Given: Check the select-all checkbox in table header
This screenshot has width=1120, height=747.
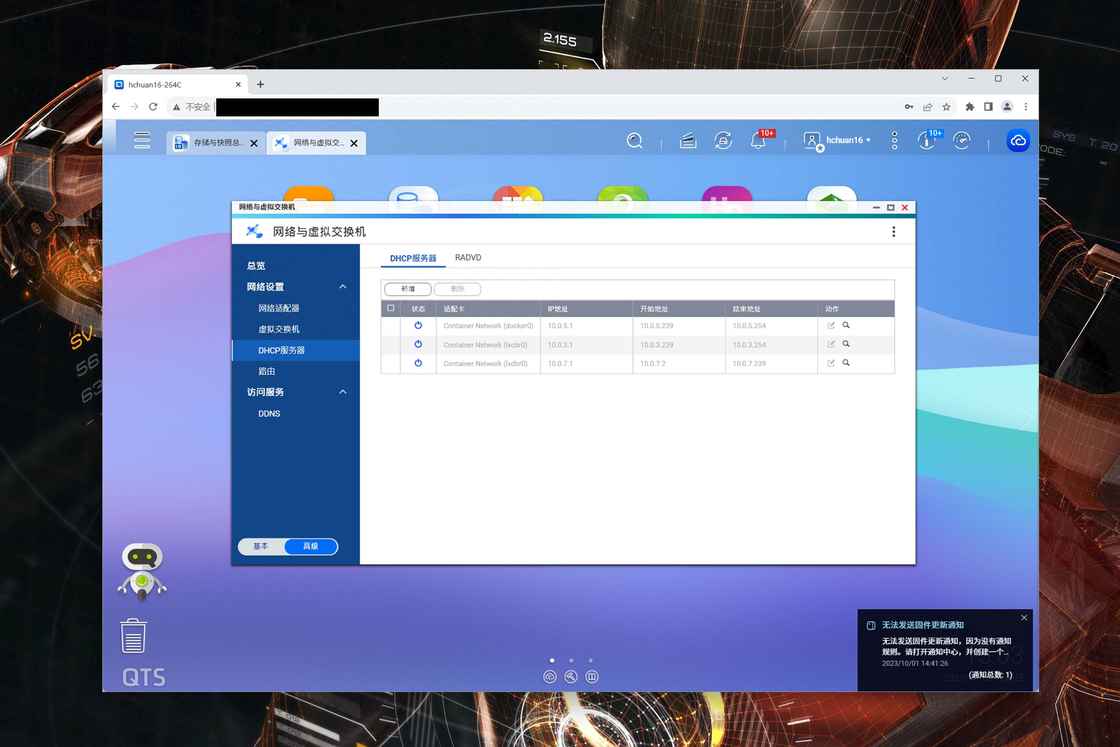Looking at the screenshot, I should point(391,309).
